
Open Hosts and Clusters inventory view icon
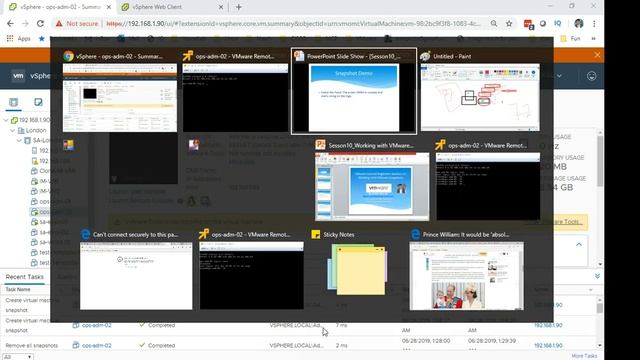(13, 102)
